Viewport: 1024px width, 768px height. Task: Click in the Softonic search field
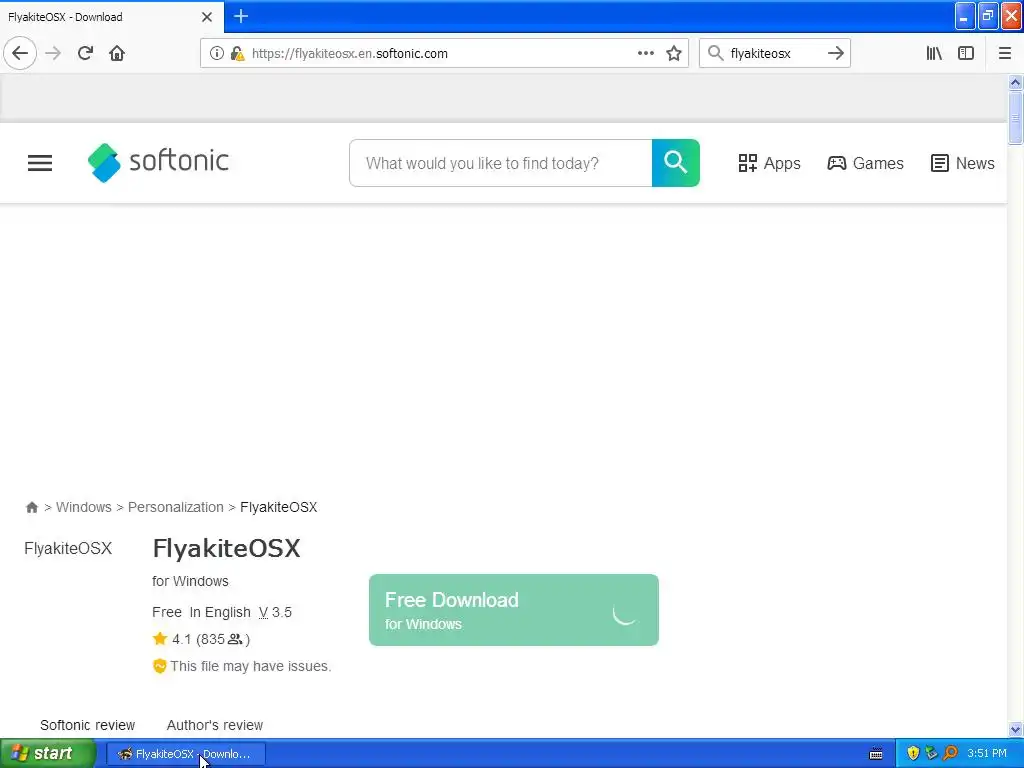click(x=501, y=163)
